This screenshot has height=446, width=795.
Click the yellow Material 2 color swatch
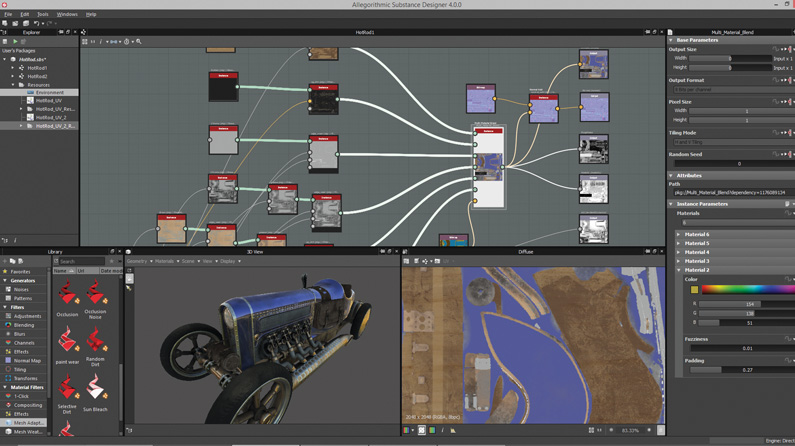pos(694,290)
